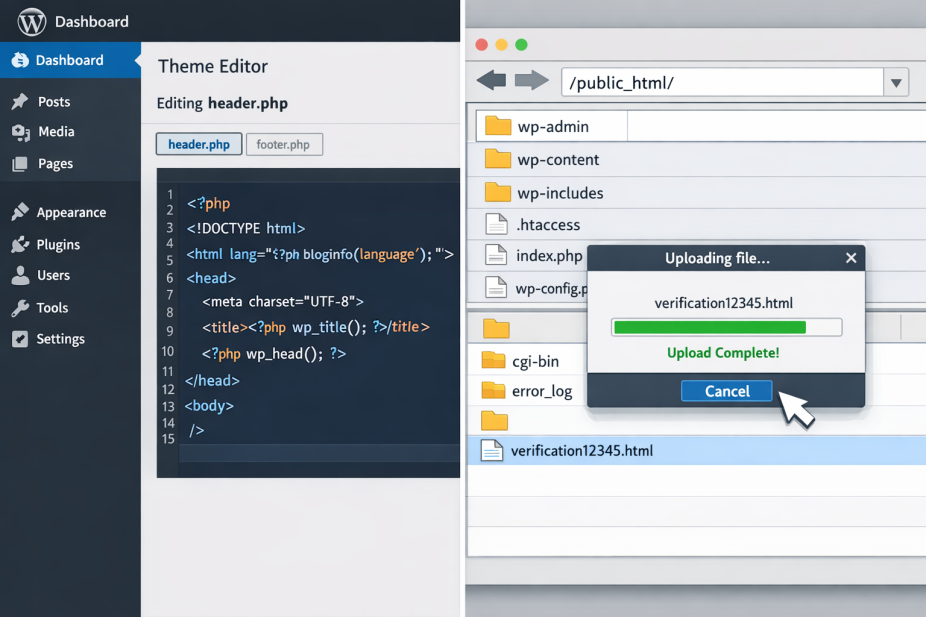Click the green window maximize dot
This screenshot has height=617, width=926.
click(521, 45)
